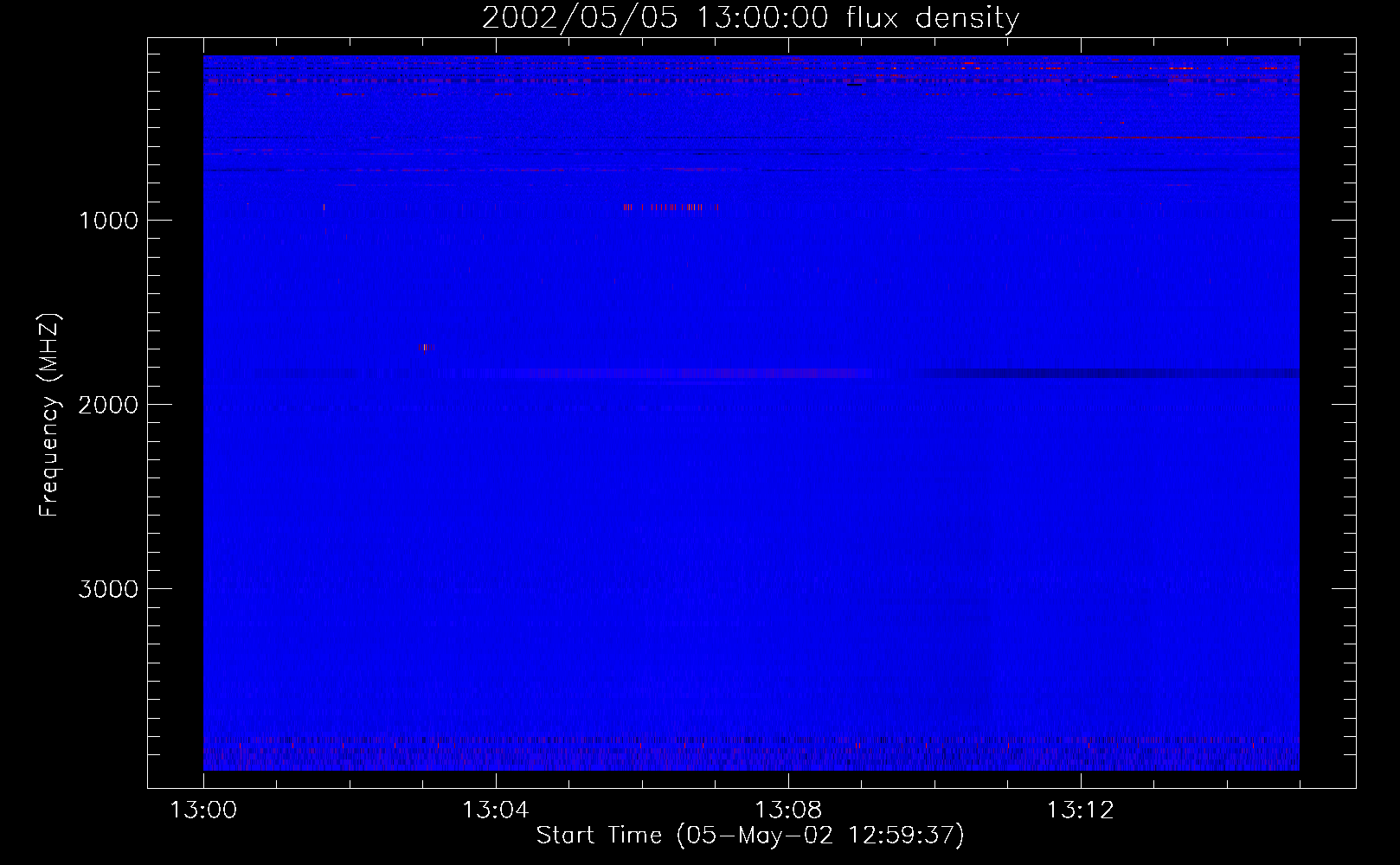
Task: Click the isolated red spot near 1700 MHz
Action: tap(423, 348)
